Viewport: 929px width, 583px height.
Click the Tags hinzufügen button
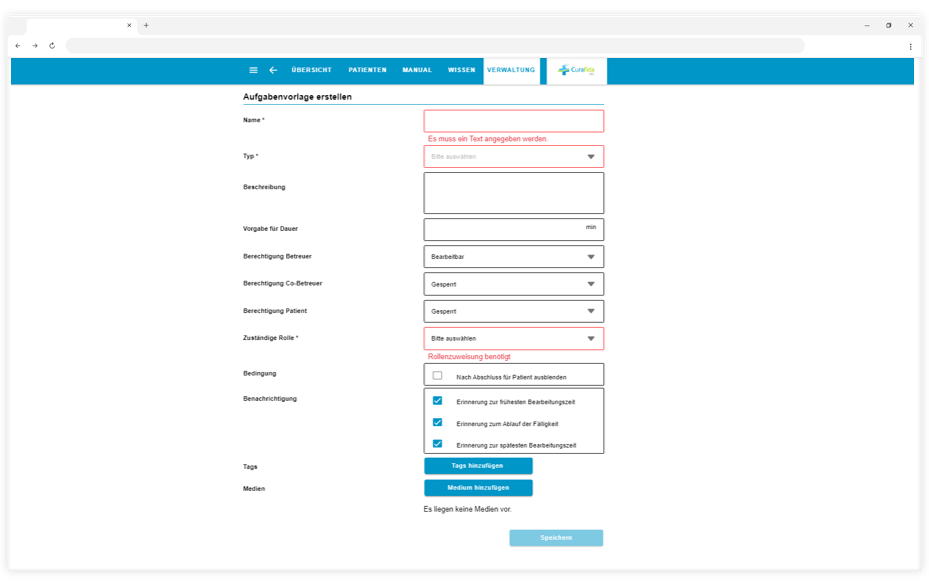(x=478, y=466)
